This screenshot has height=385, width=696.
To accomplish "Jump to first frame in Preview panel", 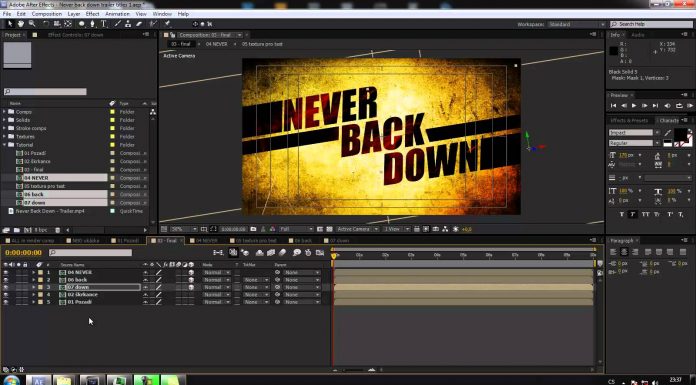I will (613, 106).
